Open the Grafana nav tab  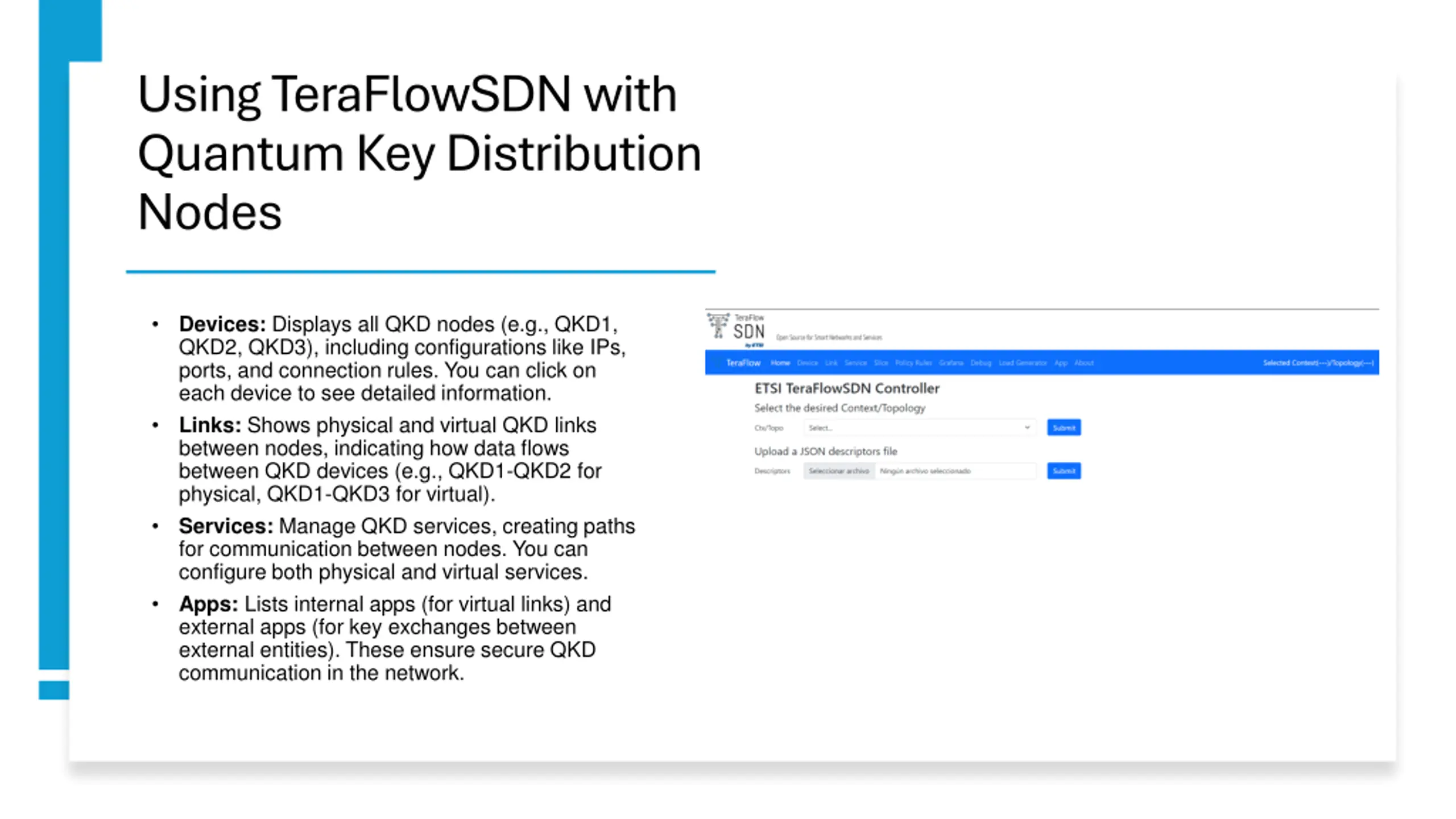[x=951, y=363]
